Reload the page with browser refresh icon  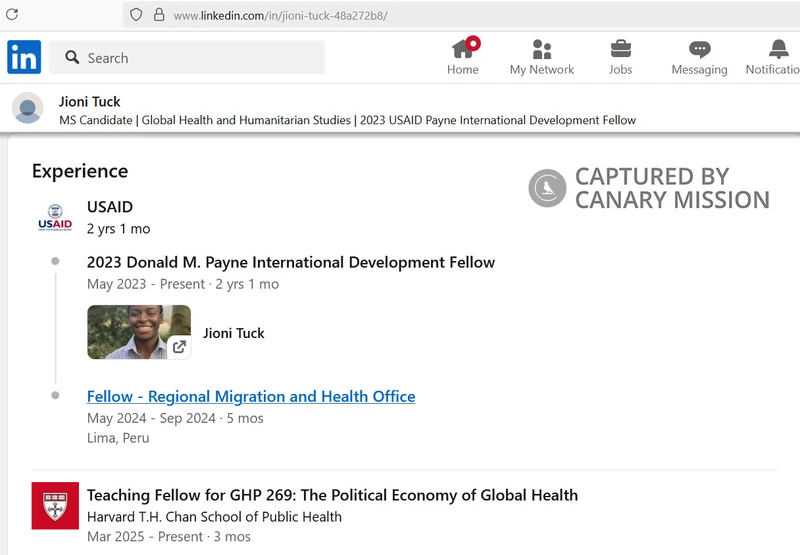tap(12, 15)
